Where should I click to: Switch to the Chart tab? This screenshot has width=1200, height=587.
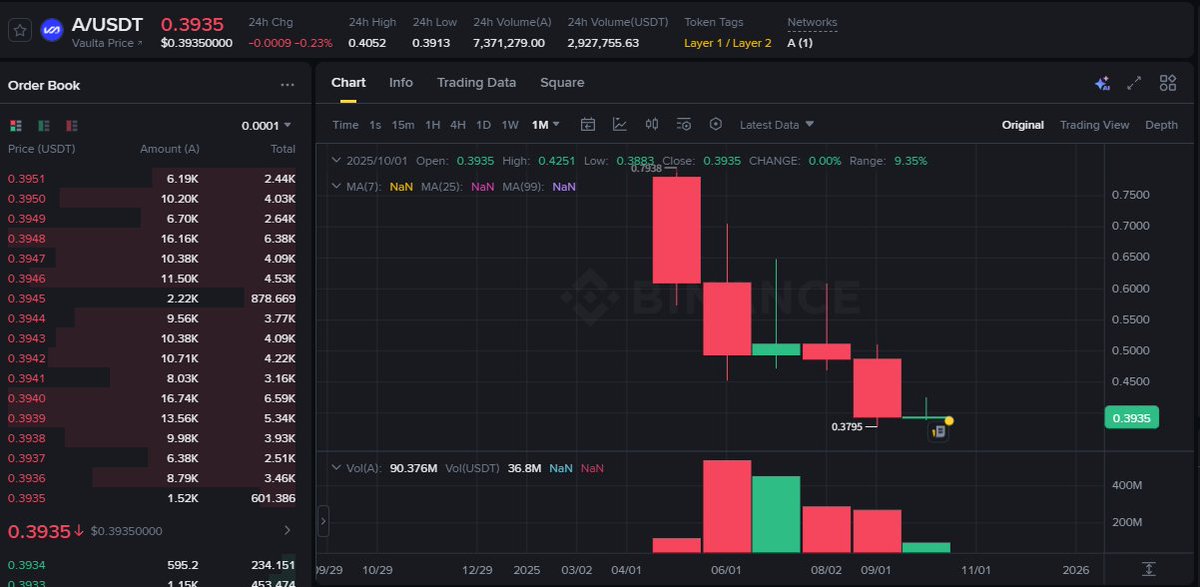[348, 82]
